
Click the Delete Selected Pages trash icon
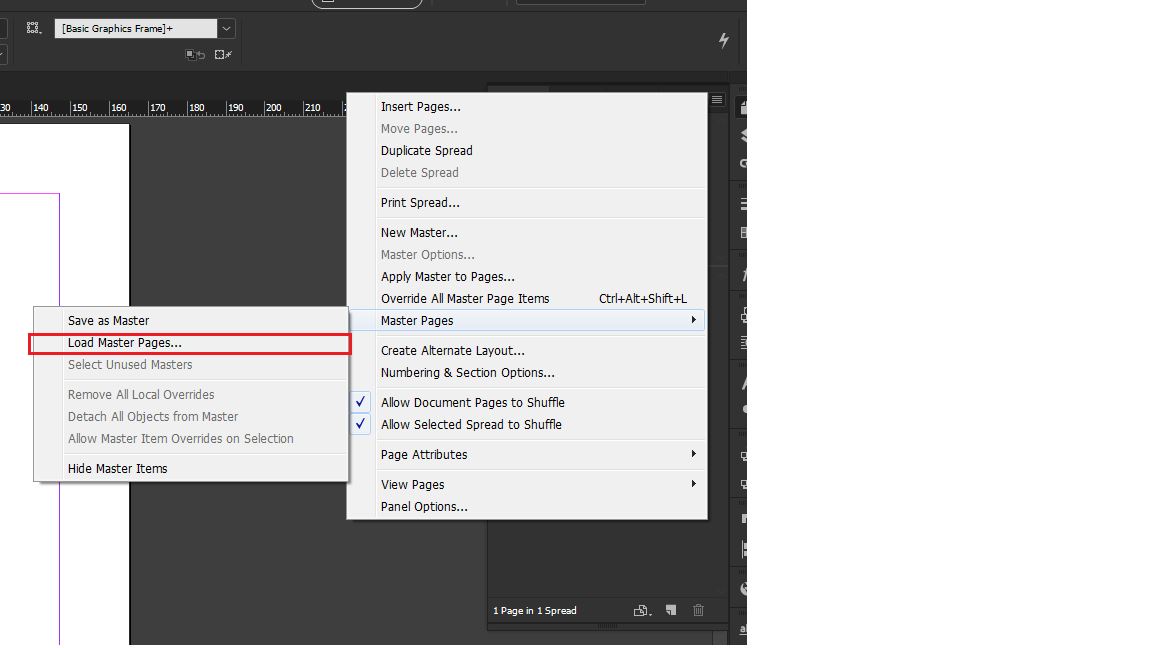[699, 610]
